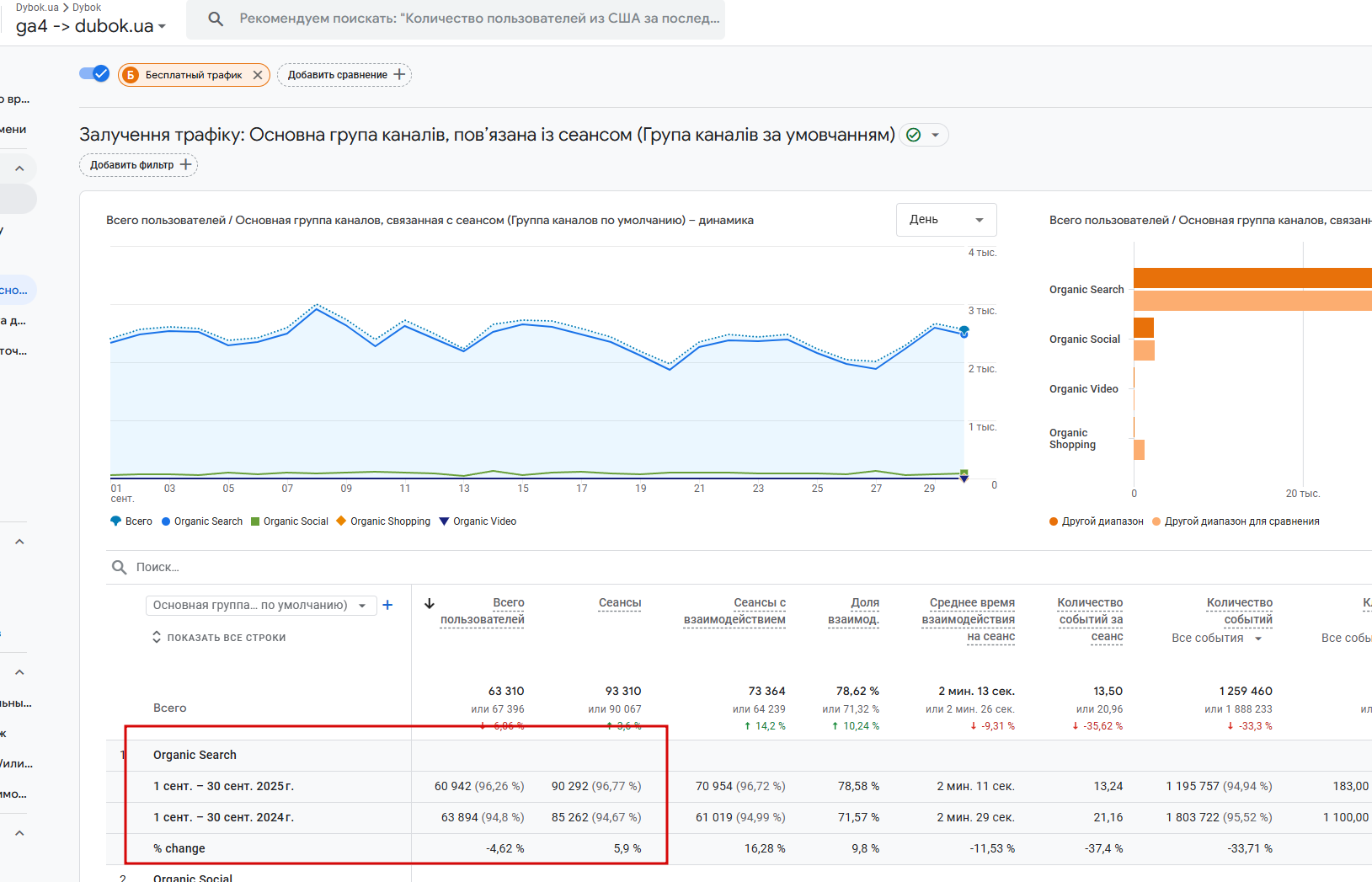Image resolution: width=1372 pixels, height=882 pixels.
Task: Click the sort arrow by Всего пользователей
Action: pyautogui.click(x=430, y=603)
